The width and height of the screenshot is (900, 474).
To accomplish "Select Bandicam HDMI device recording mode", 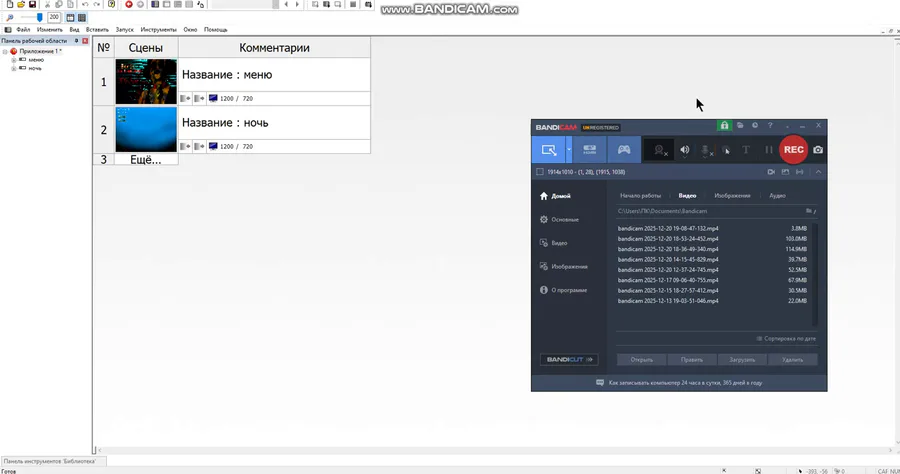I will pos(589,150).
